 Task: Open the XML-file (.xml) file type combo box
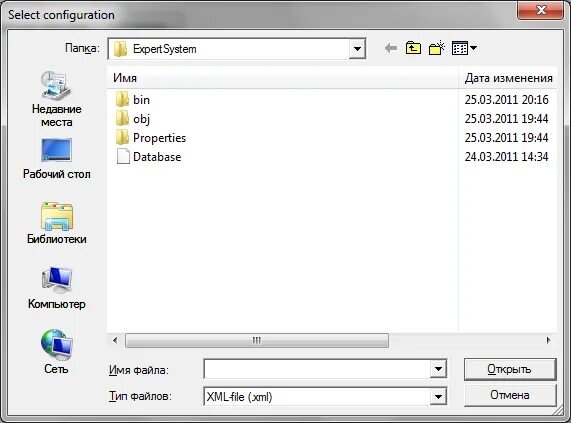(x=325, y=396)
